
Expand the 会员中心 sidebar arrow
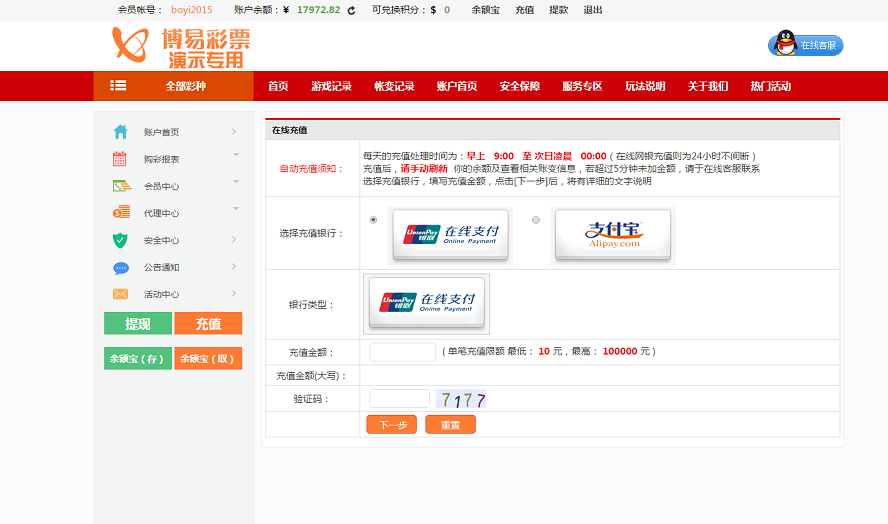tap(236, 182)
